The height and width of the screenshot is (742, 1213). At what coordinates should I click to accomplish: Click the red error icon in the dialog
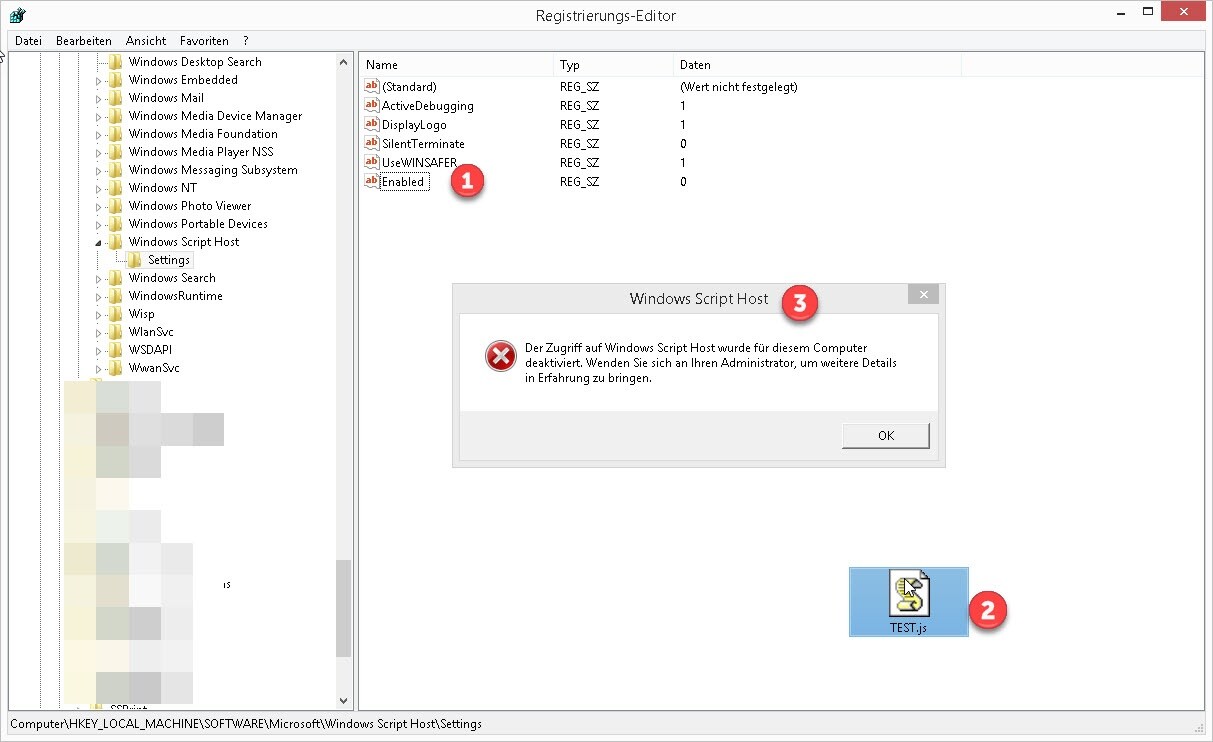(500, 355)
